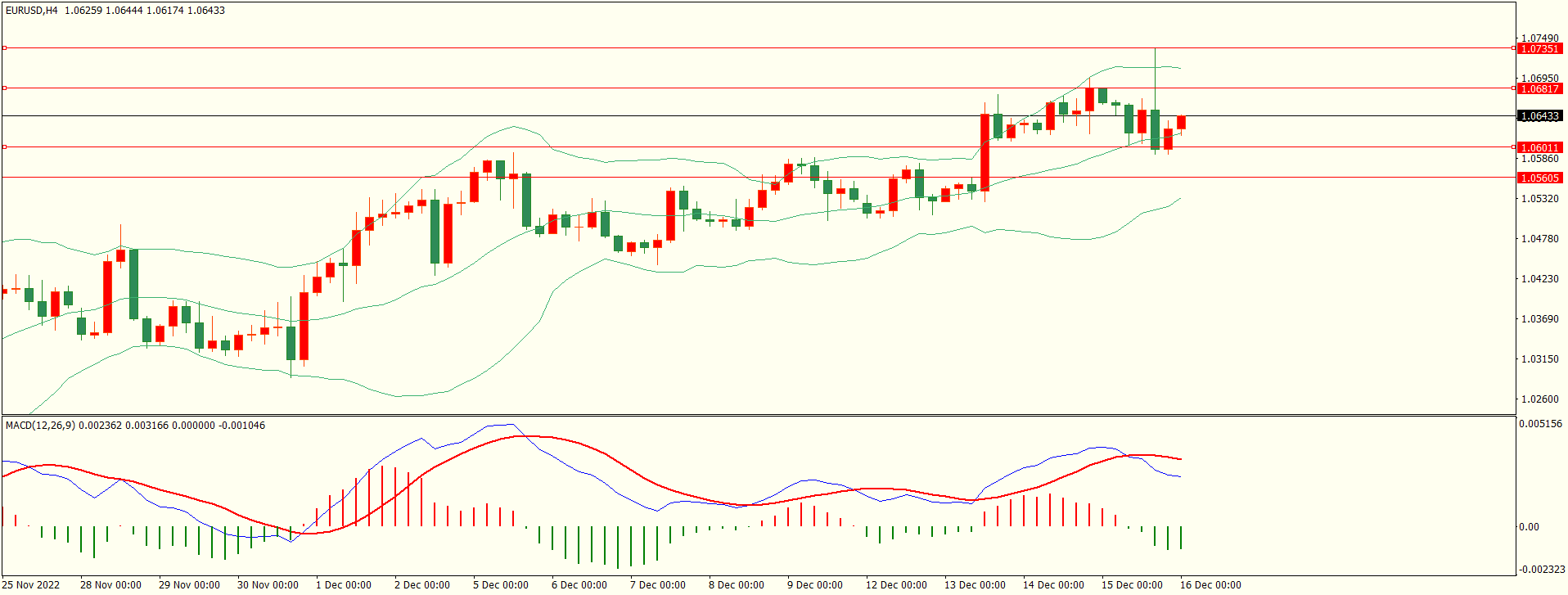Click the 6 Dec 00:00 time label
The image size is (1568, 595).
click(x=579, y=585)
